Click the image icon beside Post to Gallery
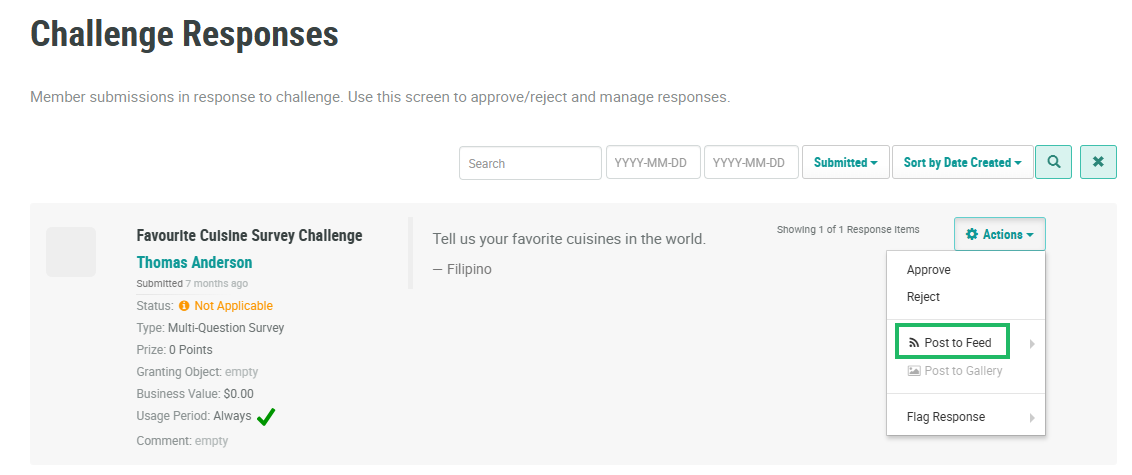Viewport: 1132px width, 475px height. tap(914, 371)
